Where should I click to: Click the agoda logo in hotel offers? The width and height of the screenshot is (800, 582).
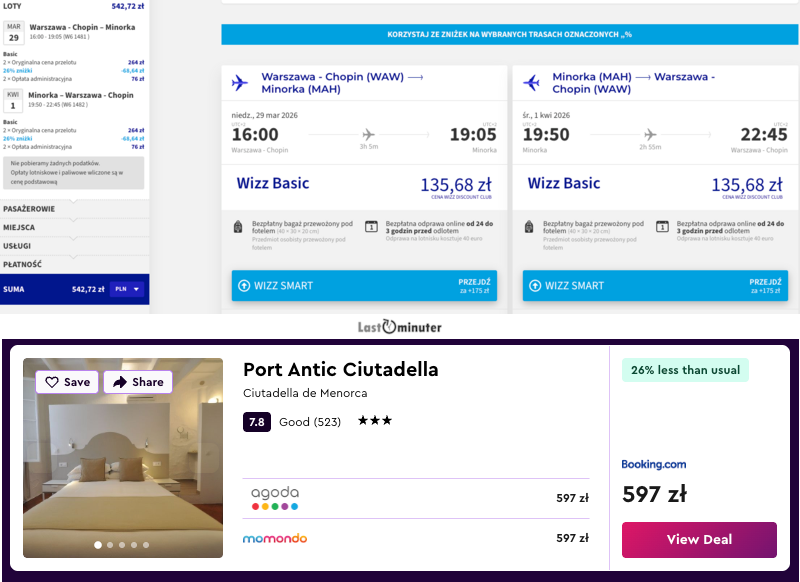[x=275, y=498]
